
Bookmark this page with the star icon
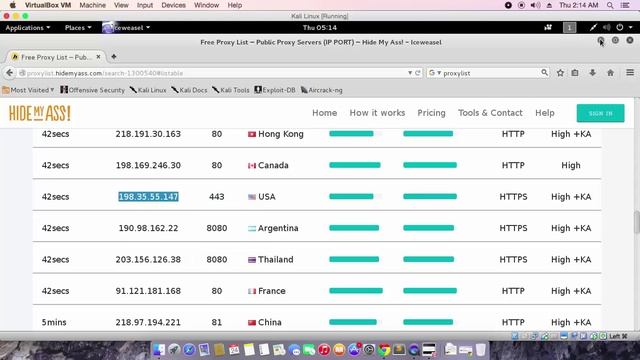click(x=560, y=73)
